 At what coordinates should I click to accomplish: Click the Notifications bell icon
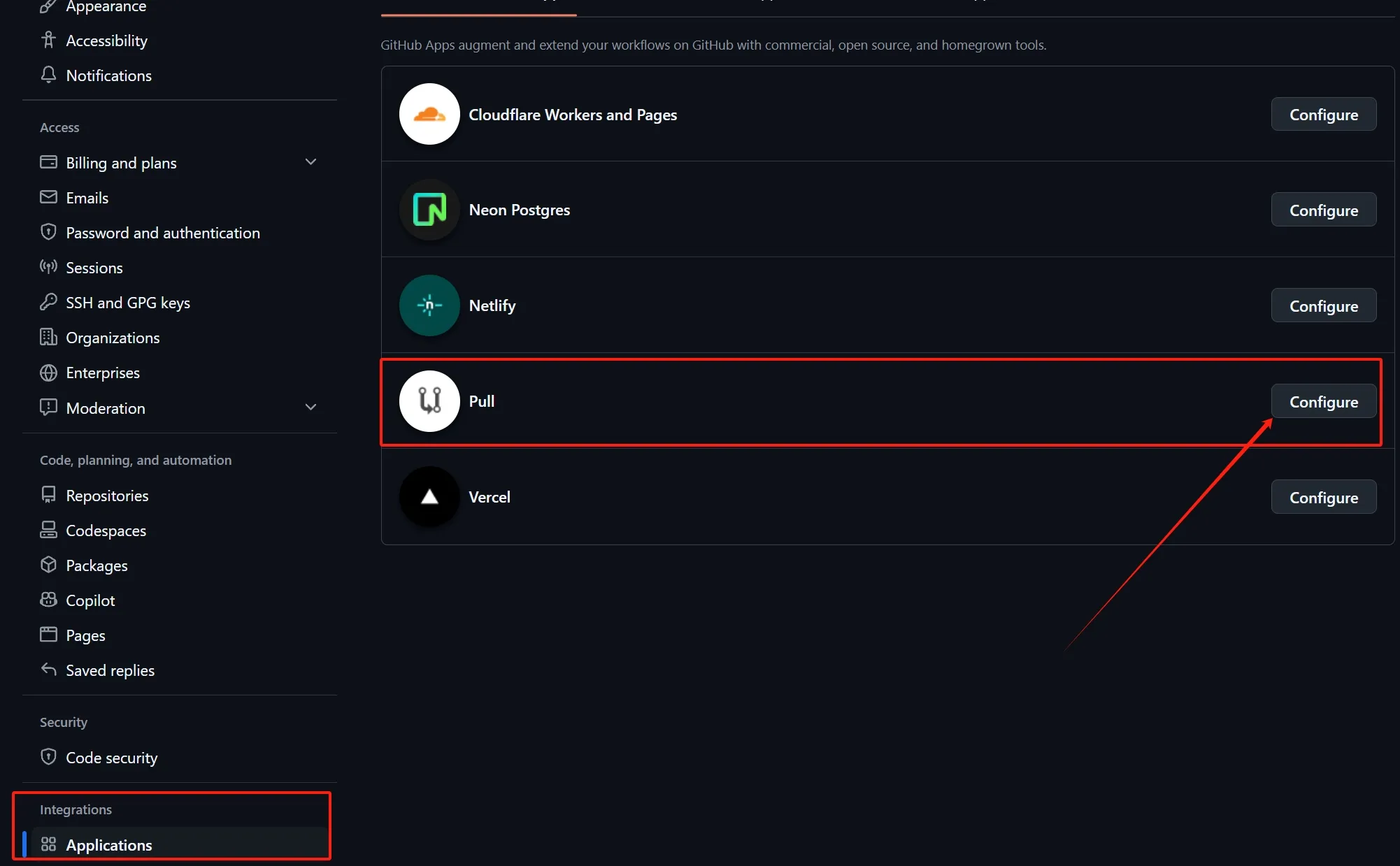[48, 75]
